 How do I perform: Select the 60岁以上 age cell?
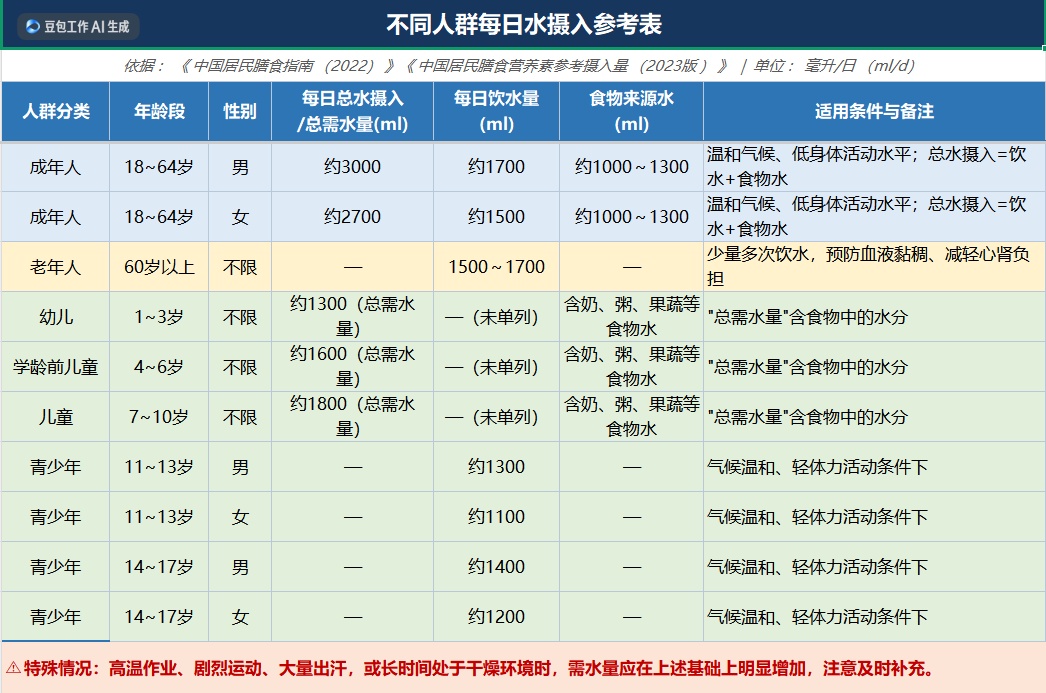tap(159, 267)
